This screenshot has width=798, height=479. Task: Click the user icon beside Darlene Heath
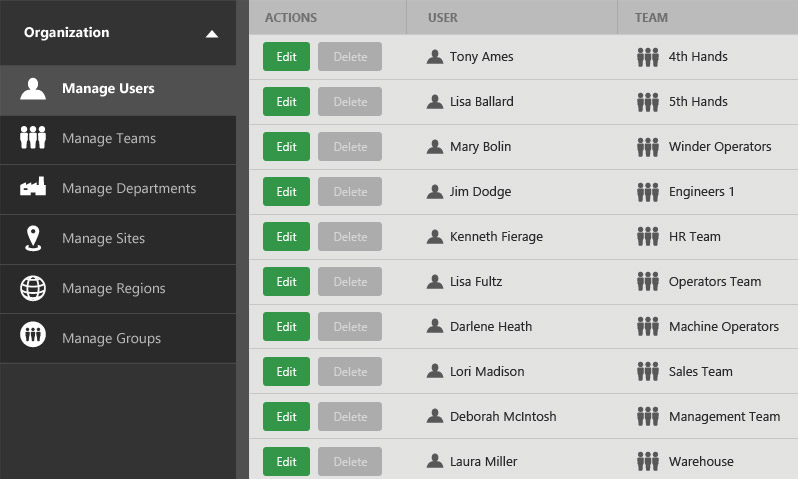click(x=434, y=327)
